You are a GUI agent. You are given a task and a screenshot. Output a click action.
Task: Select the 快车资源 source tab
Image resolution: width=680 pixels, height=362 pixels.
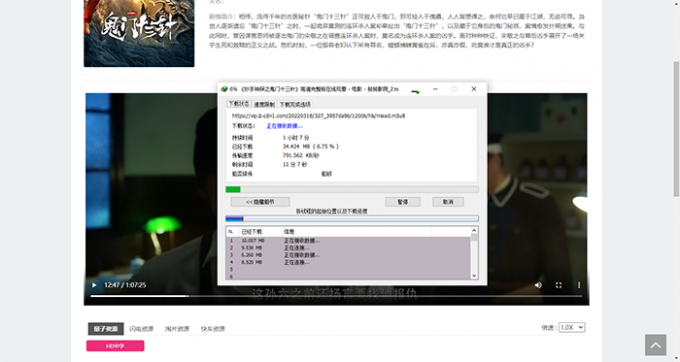213,329
